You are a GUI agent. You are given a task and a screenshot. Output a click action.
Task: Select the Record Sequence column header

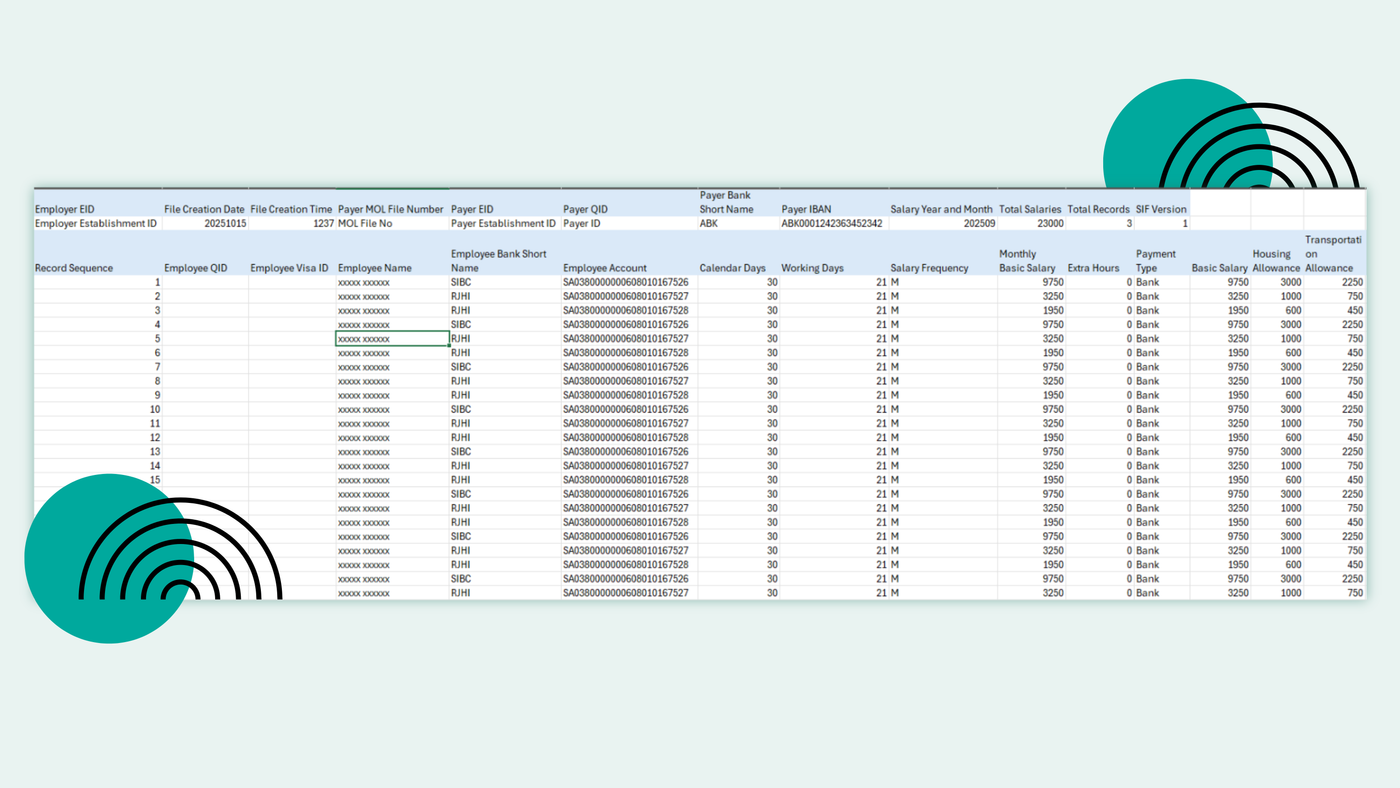(x=75, y=268)
